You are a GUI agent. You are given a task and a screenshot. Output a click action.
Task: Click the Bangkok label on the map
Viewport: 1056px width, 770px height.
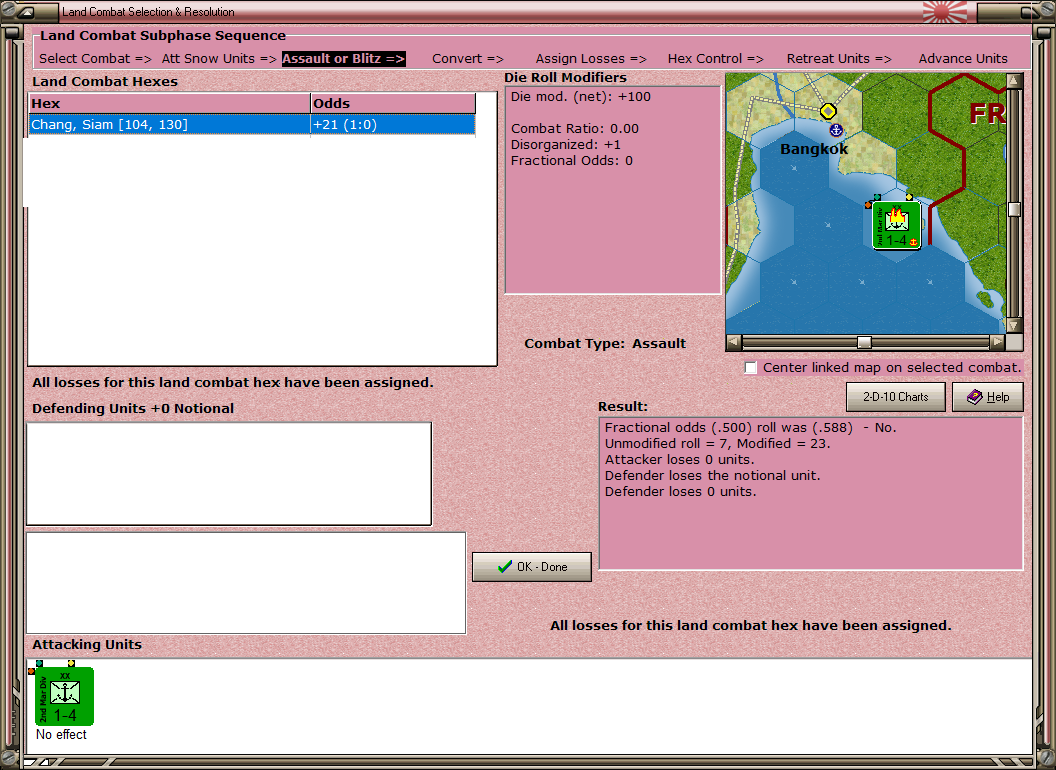point(814,149)
